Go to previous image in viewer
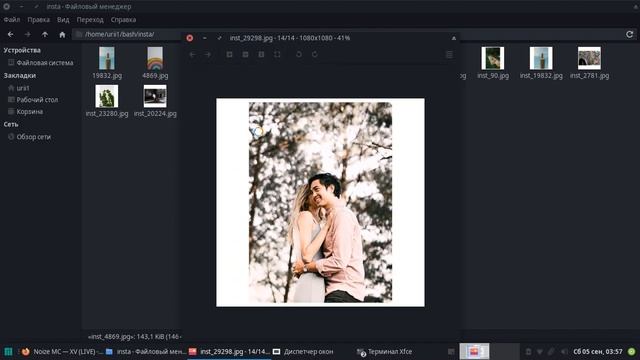Screen dimensions: 640x360 click(x=192, y=54)
